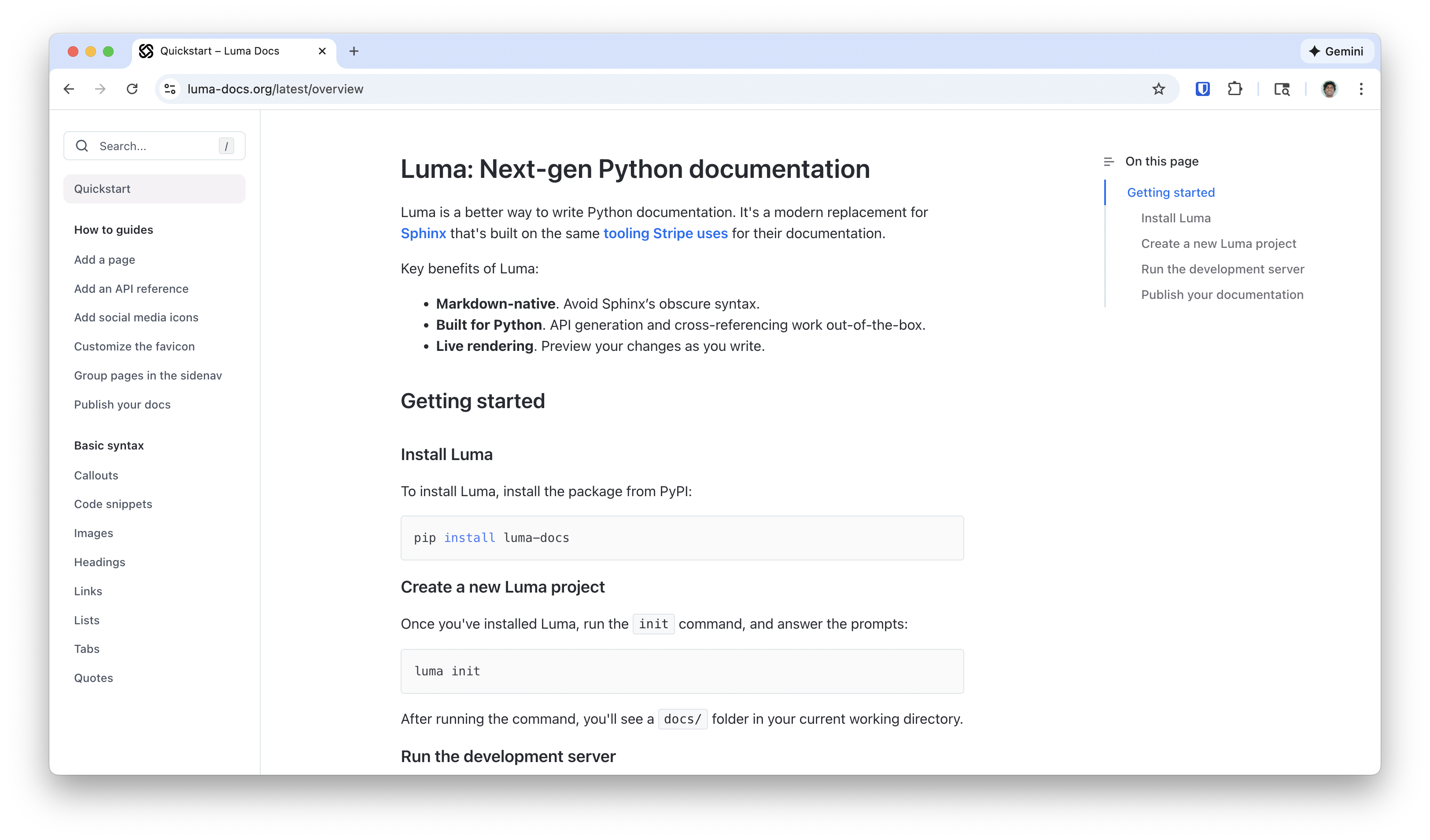1430x840 pixels.
Task: Click the page title Luma: Next-gen Python documentation
Action: pos(635,169)
